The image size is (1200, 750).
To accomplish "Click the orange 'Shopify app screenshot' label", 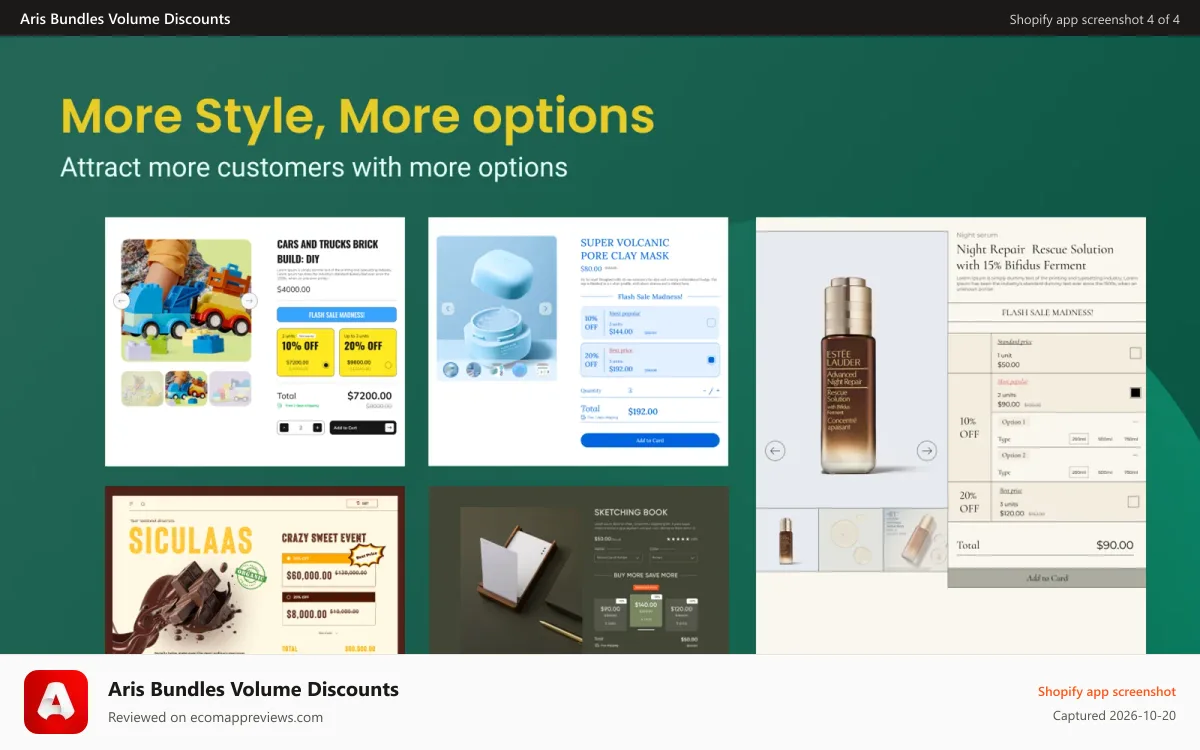I will [1107, 691].
